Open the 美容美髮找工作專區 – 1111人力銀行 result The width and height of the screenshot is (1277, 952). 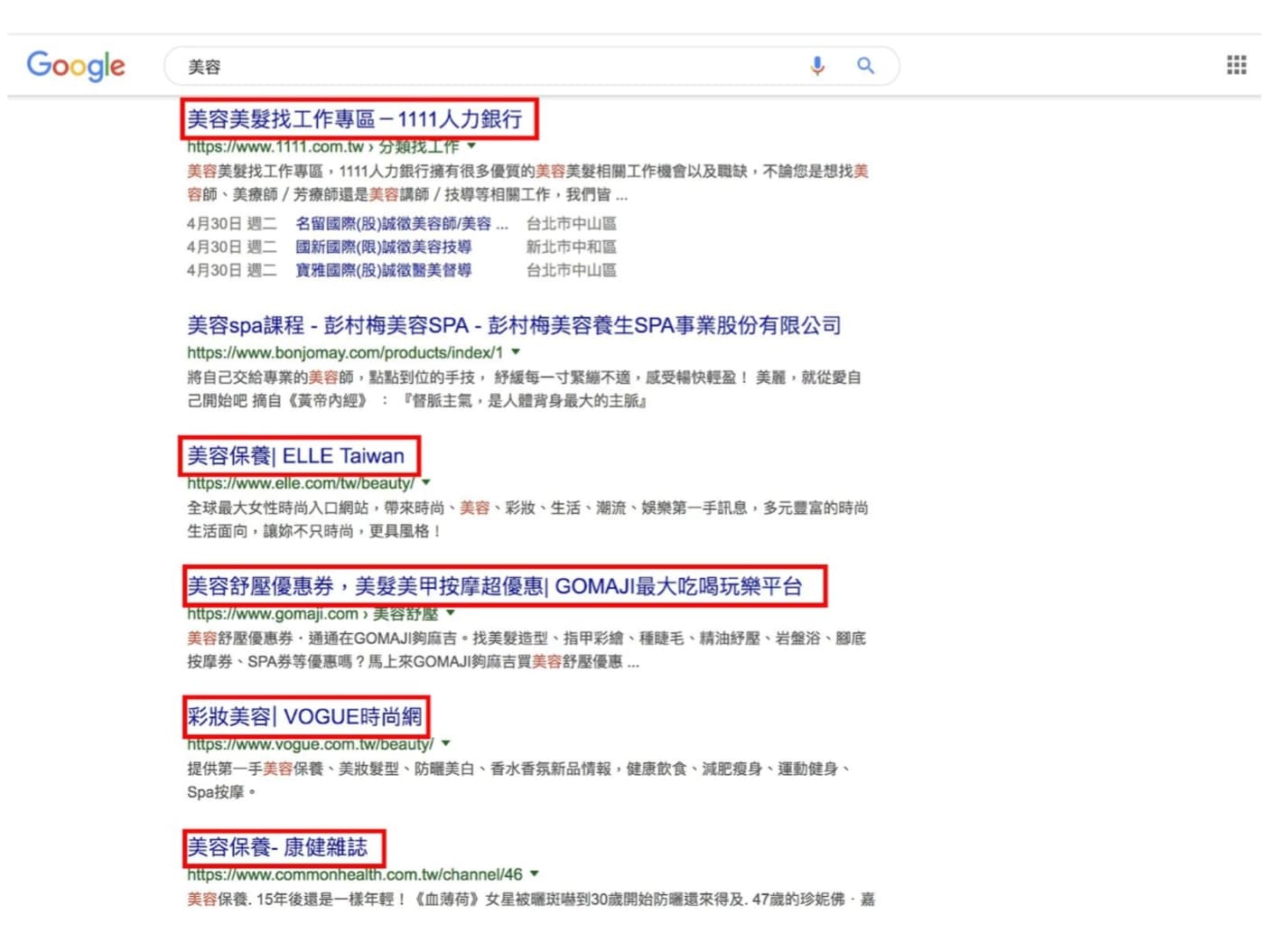355,119
